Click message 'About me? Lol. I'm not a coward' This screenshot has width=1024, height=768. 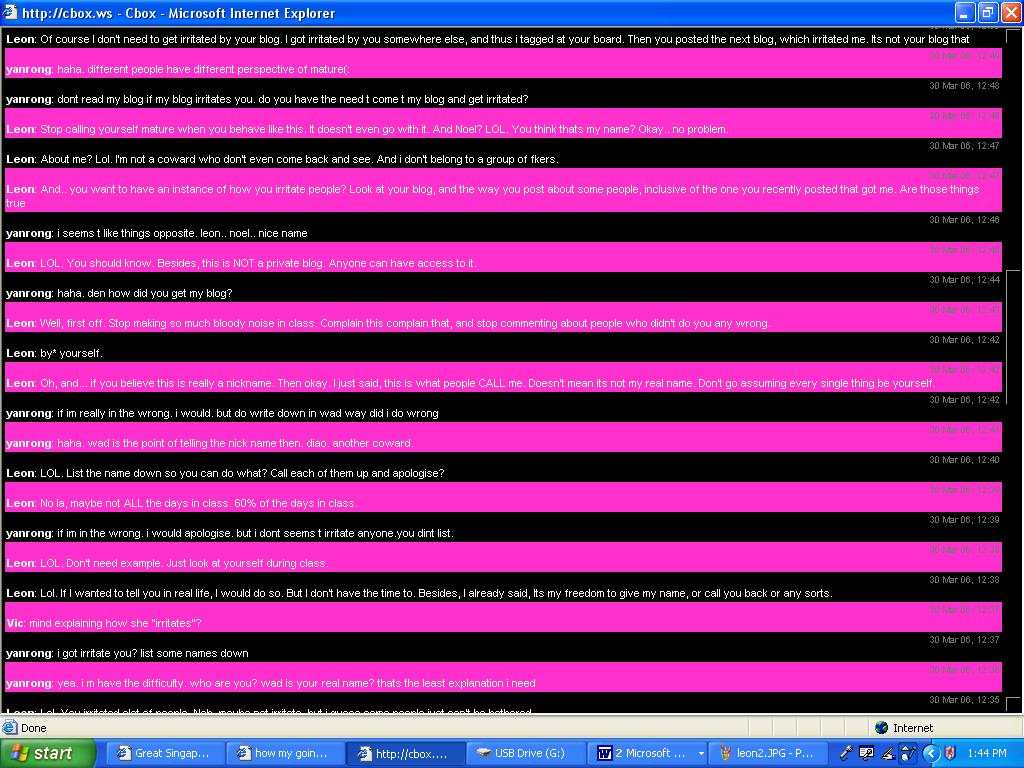[299, 159]
